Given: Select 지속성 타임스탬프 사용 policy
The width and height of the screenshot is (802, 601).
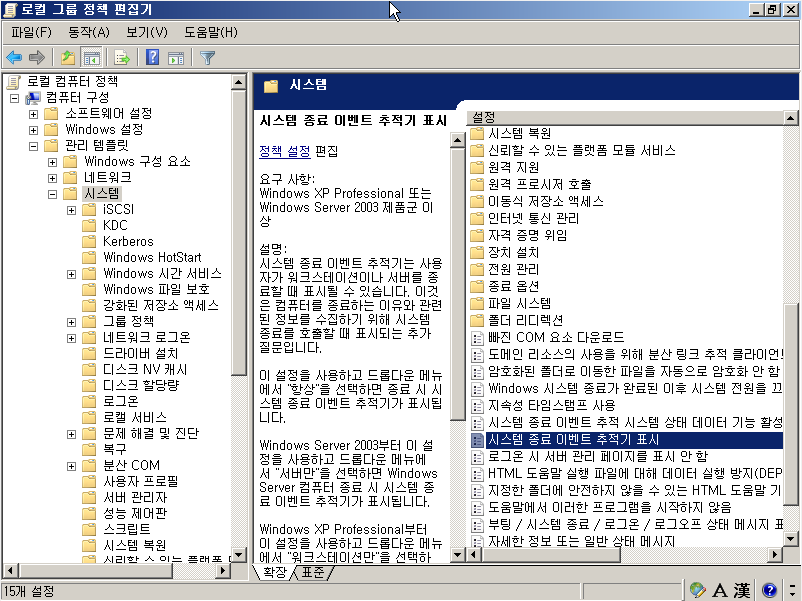Looking at the screenshot, I should (x=551, y=405).
